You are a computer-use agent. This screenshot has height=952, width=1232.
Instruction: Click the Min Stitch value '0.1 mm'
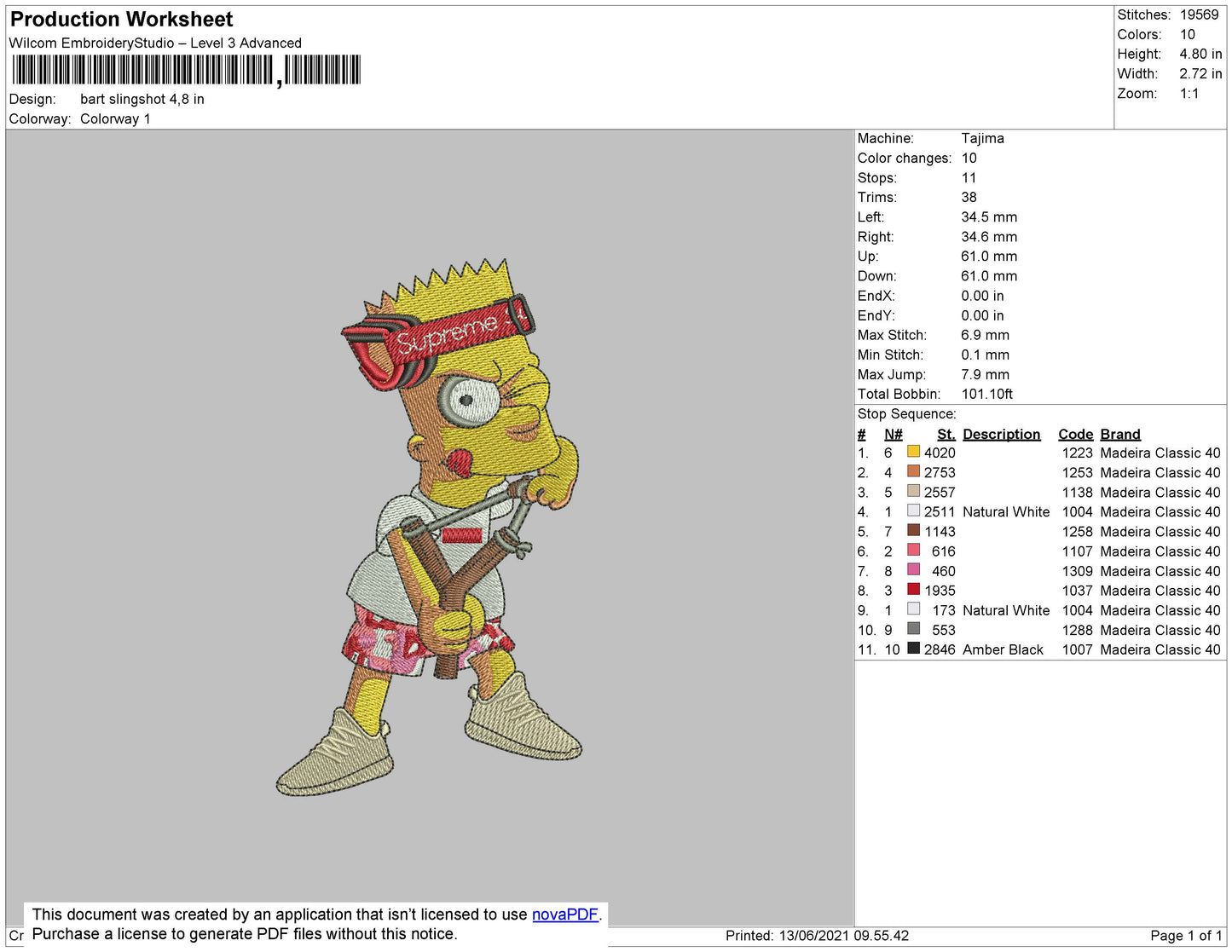point(985,355)
